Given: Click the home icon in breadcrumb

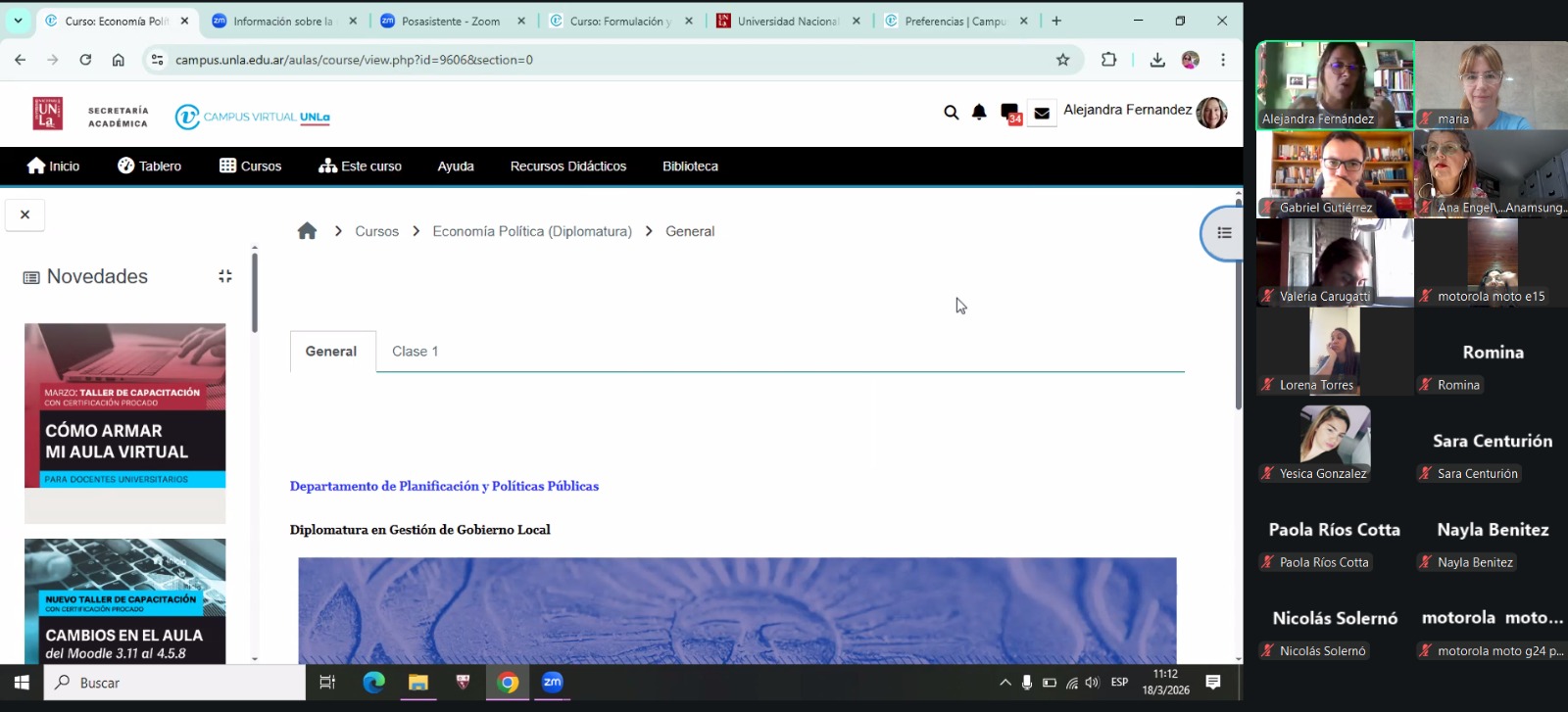Looking at the screenshot, I should point(307,231).
